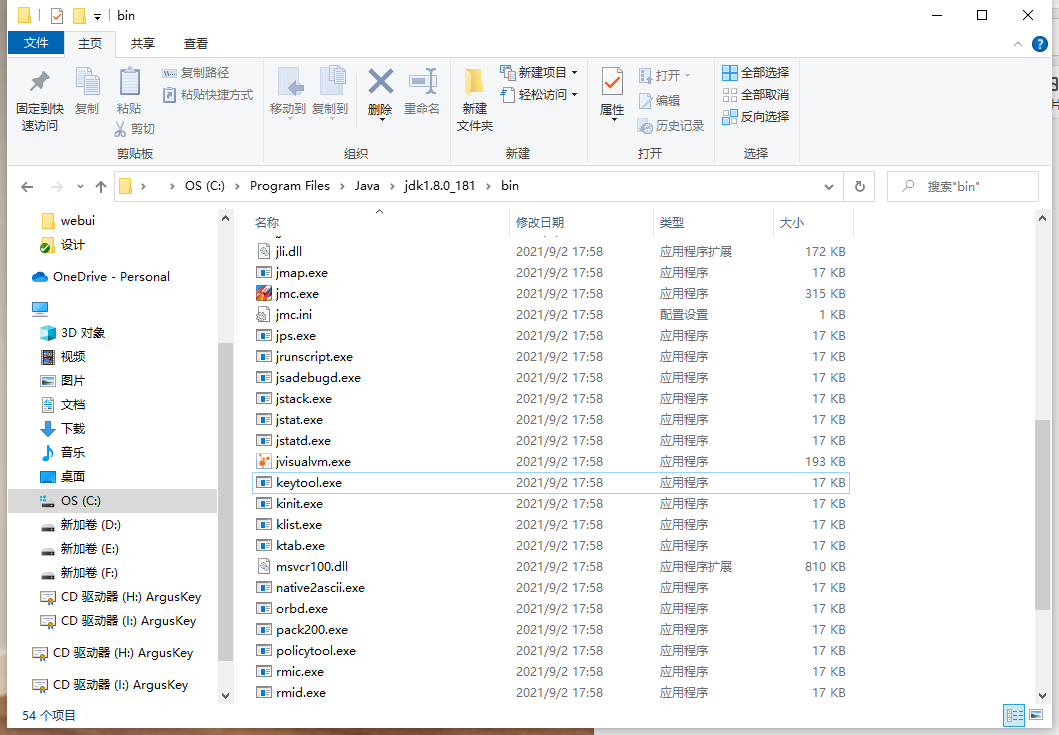Switch to the View (查看) tab
This screenshot has height=735, width=1059.
coord(196,43)
